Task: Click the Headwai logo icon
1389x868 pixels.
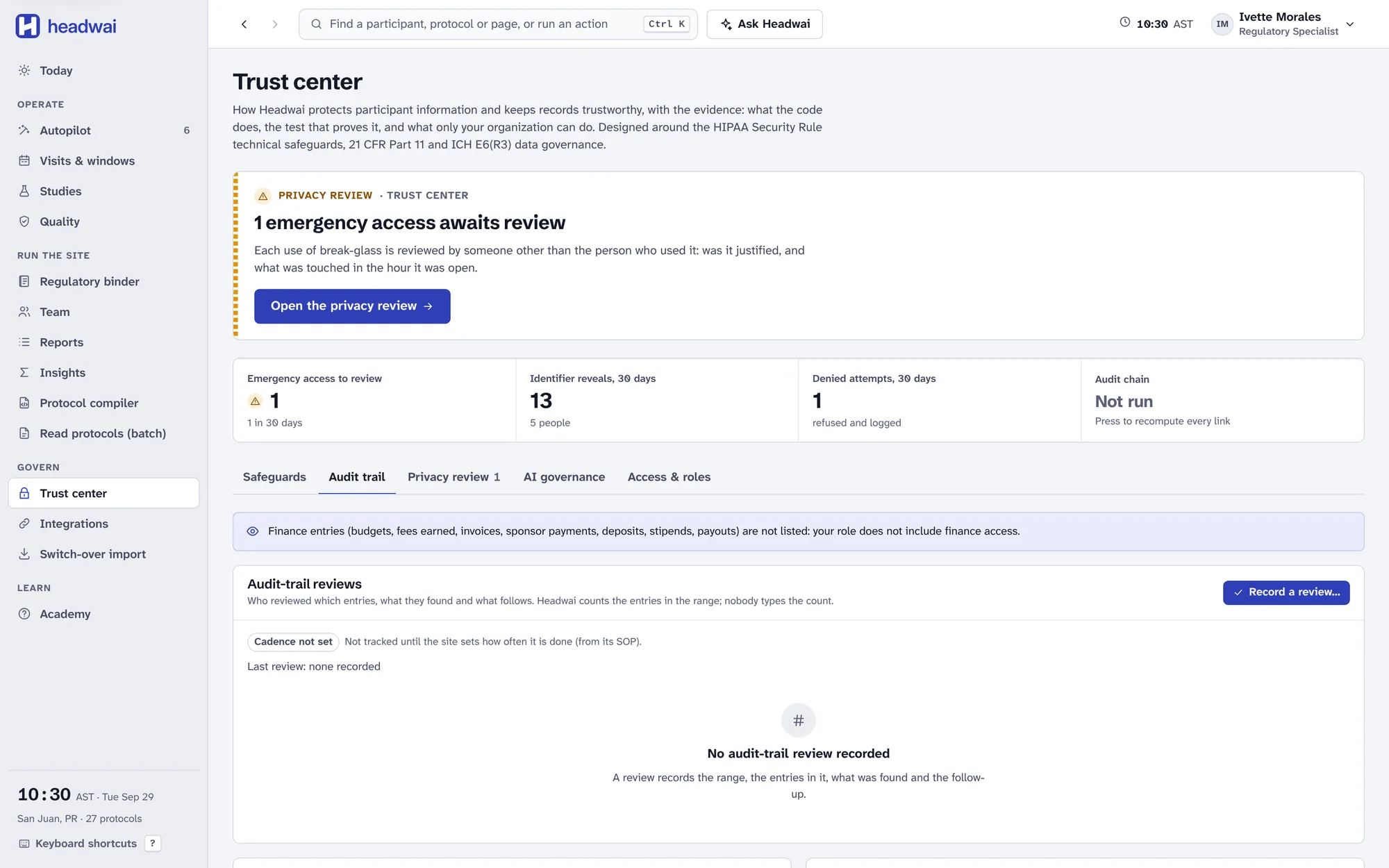Action: (28, 26)
